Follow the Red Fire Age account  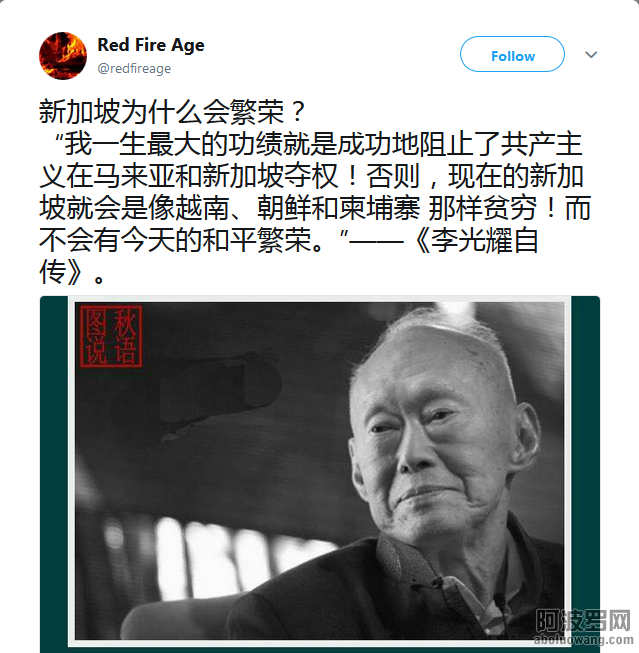(512, 54)
